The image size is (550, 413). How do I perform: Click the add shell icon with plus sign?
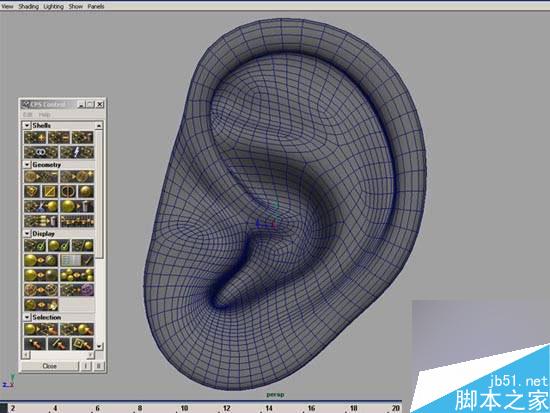click(35, 137)
